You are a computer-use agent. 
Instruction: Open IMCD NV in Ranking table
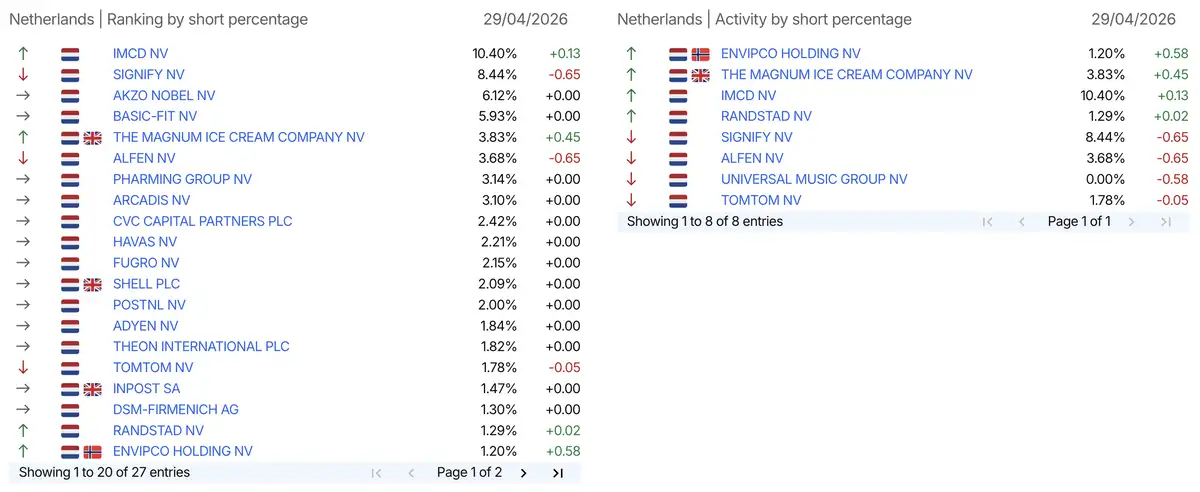[140, 54]
